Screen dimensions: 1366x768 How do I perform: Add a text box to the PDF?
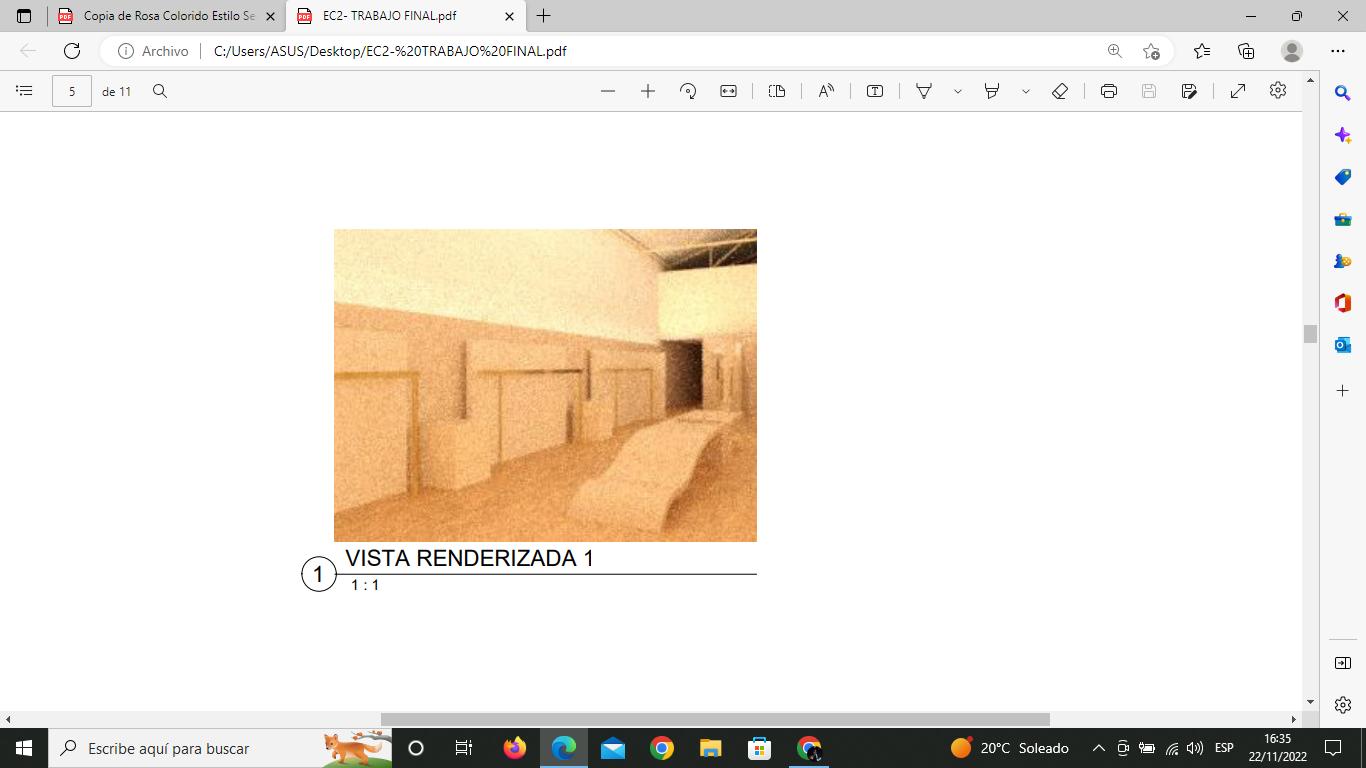tap(875, 91)
